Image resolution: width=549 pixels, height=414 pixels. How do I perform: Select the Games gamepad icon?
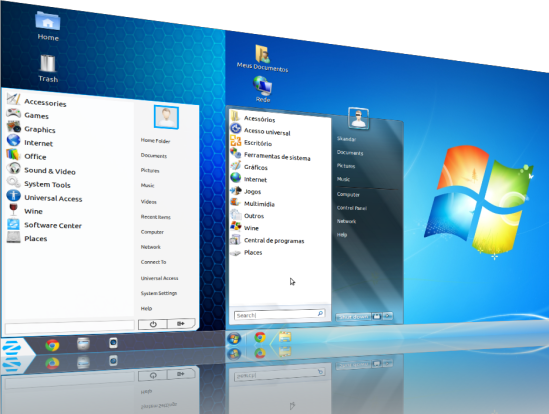click(x=13, y=113)
